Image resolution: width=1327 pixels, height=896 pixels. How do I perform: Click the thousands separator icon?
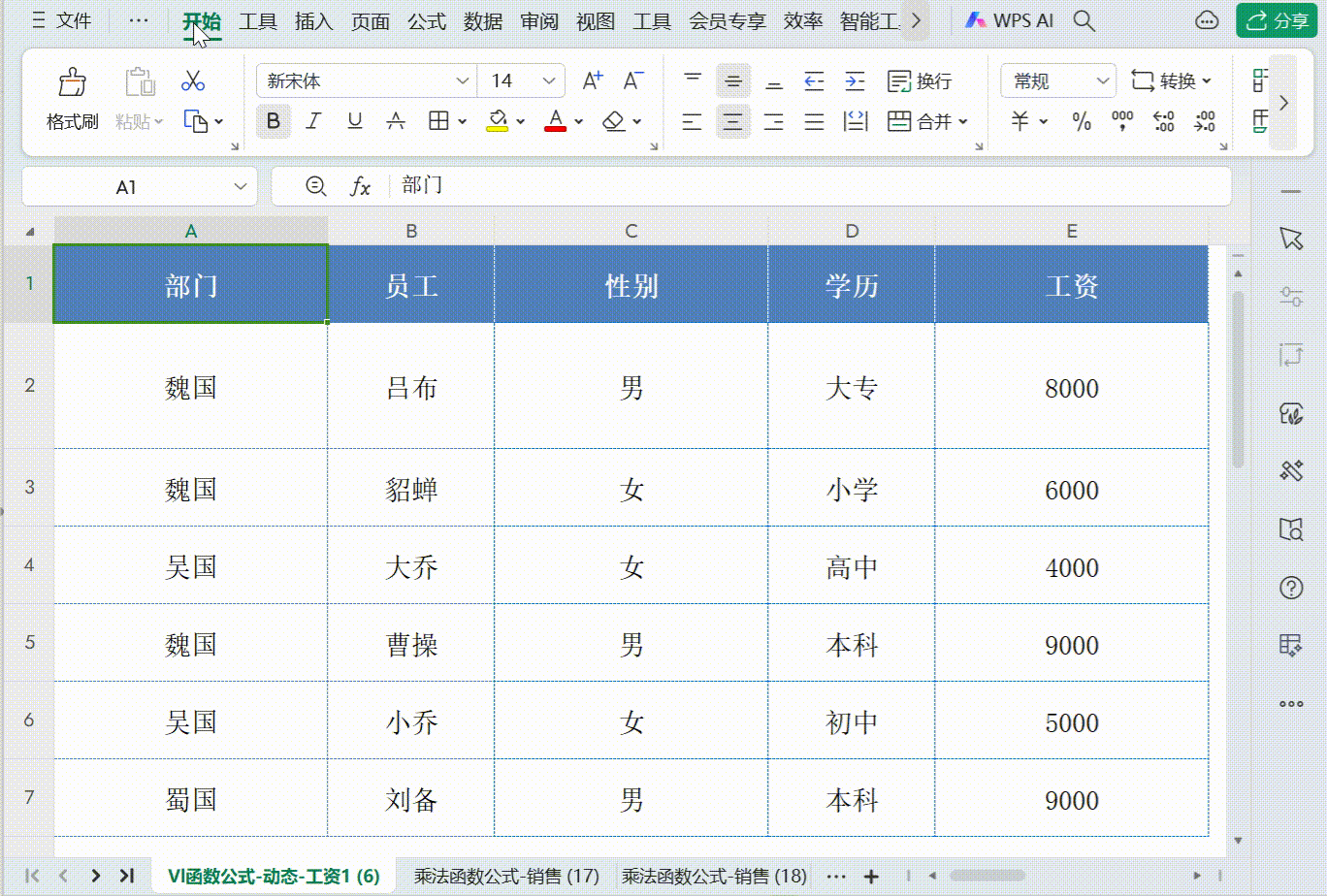click(x=1122, y=121)
